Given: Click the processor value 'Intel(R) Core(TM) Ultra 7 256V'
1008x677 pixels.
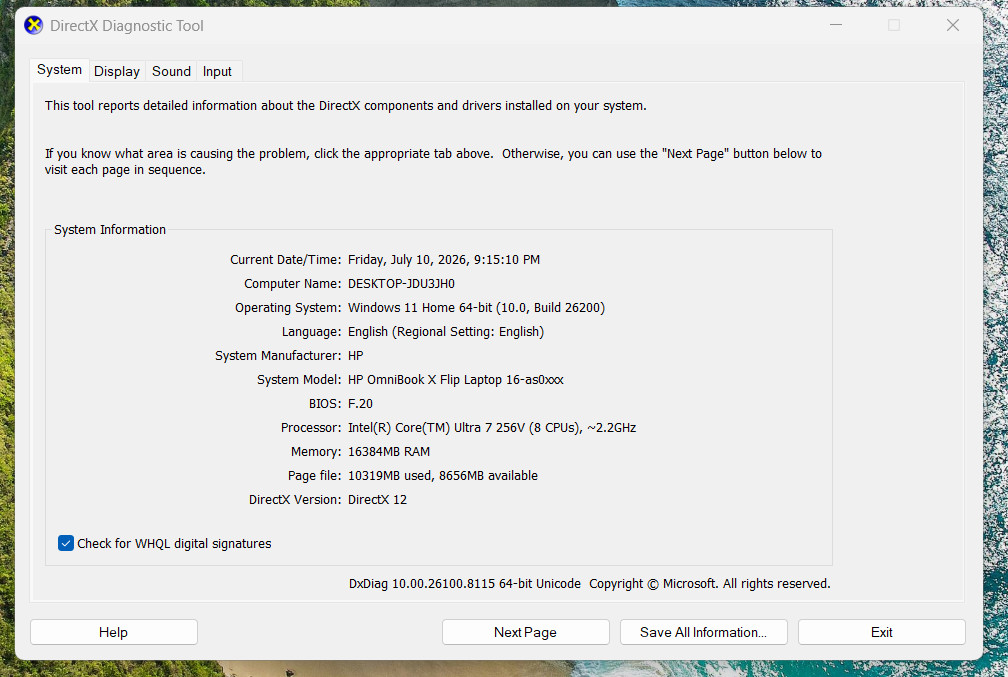Looking at the screenshot, I should point(436,428).
